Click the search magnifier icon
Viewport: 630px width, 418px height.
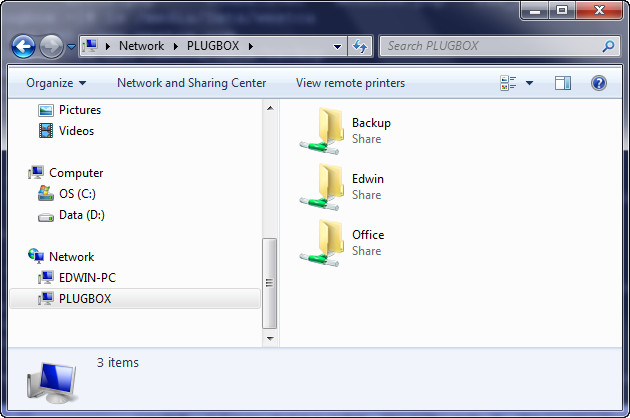tap(607, 46)
